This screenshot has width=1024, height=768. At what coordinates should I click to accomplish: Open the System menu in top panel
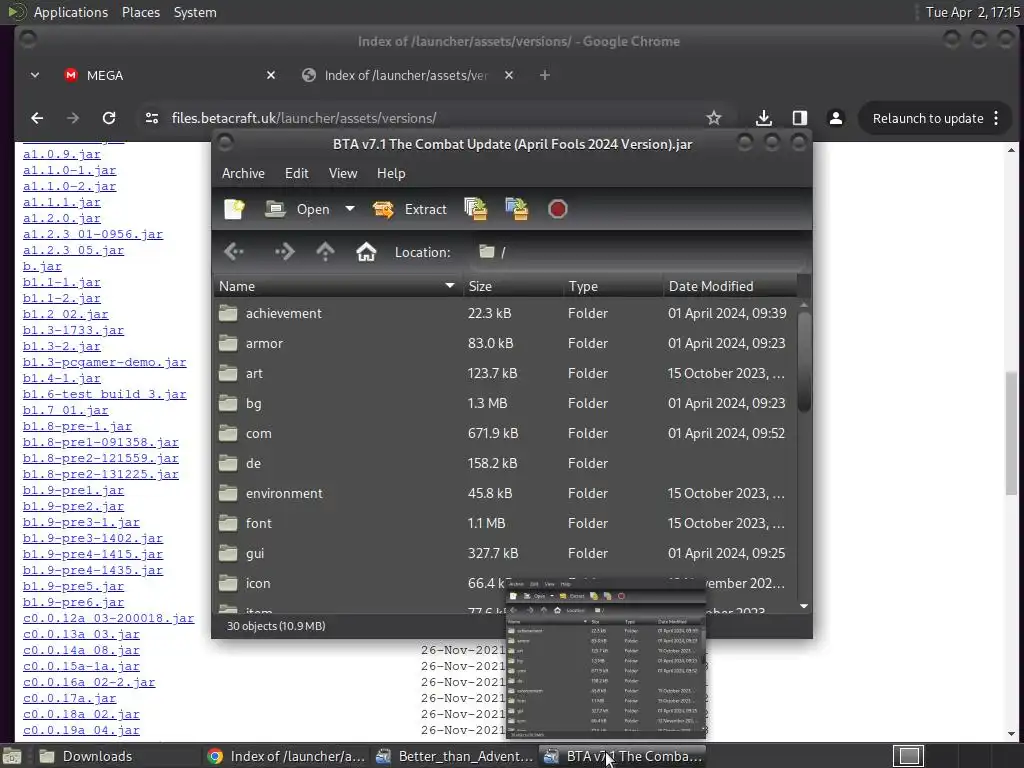pos(195,12)
